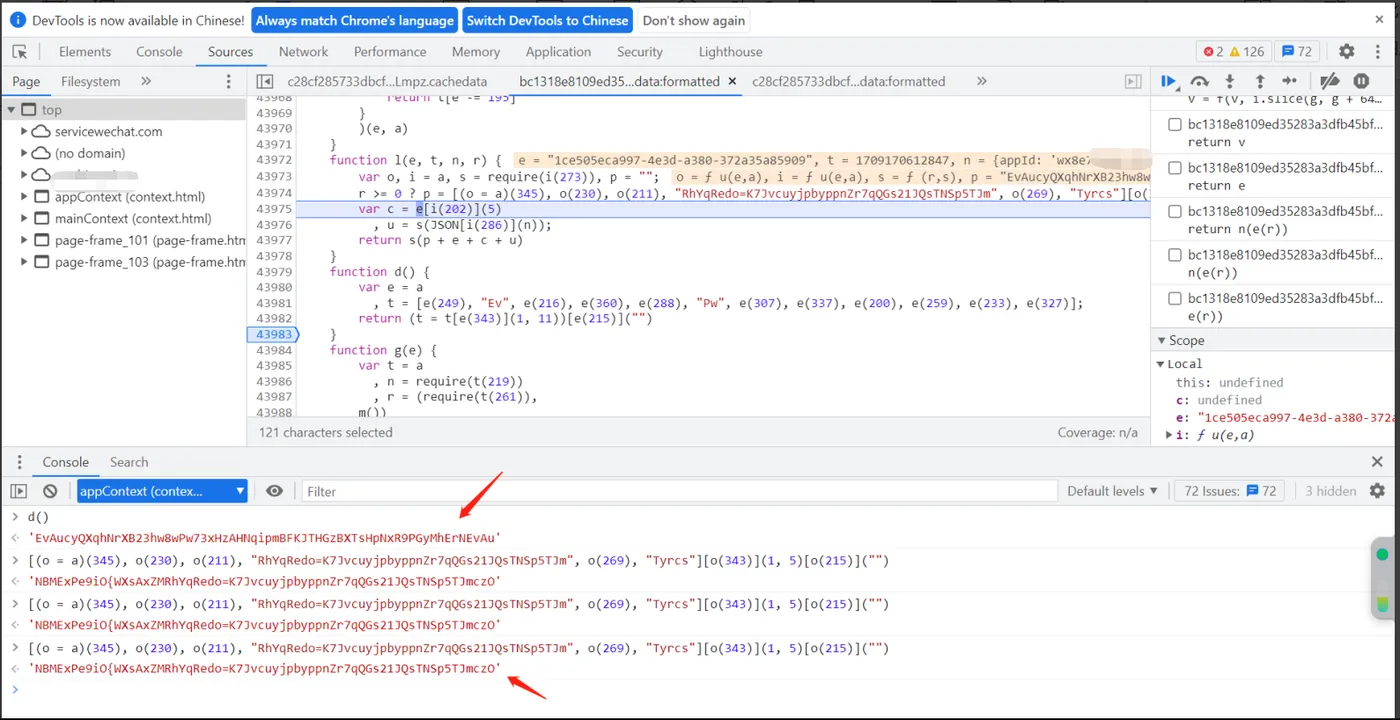Toggle pause on exceptions
Image resolution: width=1400 pixels, height=720 pixels.
pyautogui.click(x=1361, y=81)
